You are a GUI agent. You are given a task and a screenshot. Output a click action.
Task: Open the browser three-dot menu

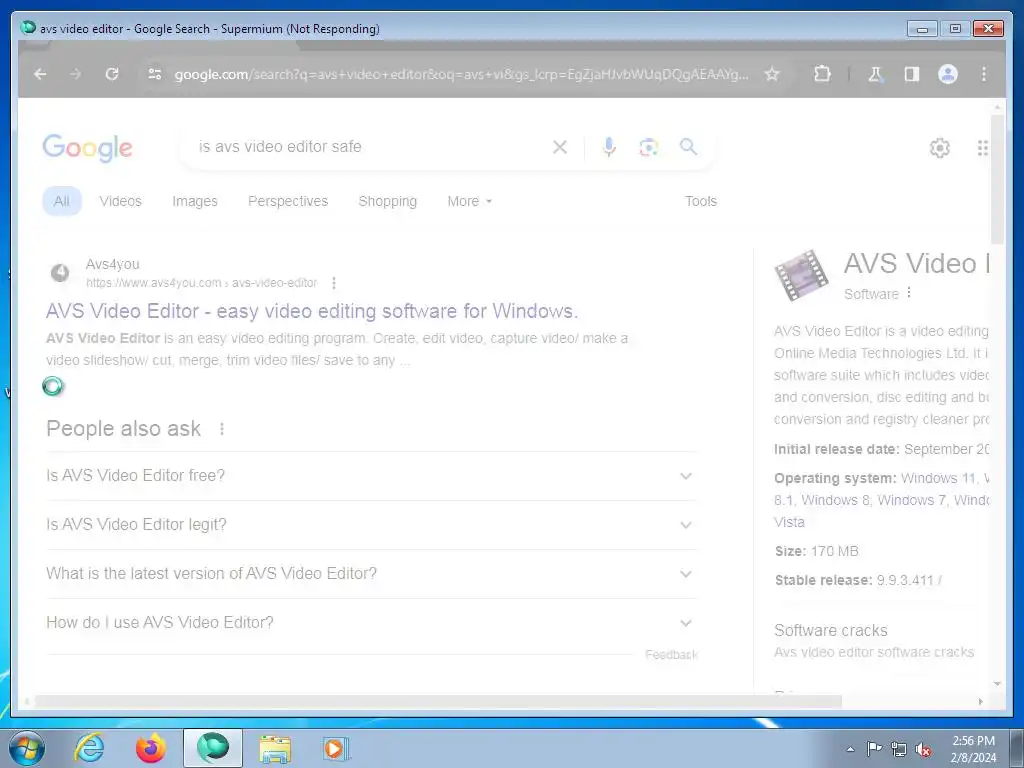984,74
